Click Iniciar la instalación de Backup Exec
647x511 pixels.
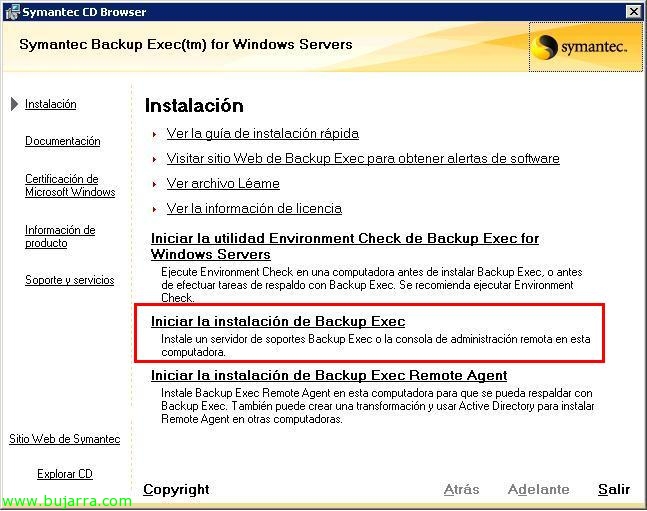point(278,322)
